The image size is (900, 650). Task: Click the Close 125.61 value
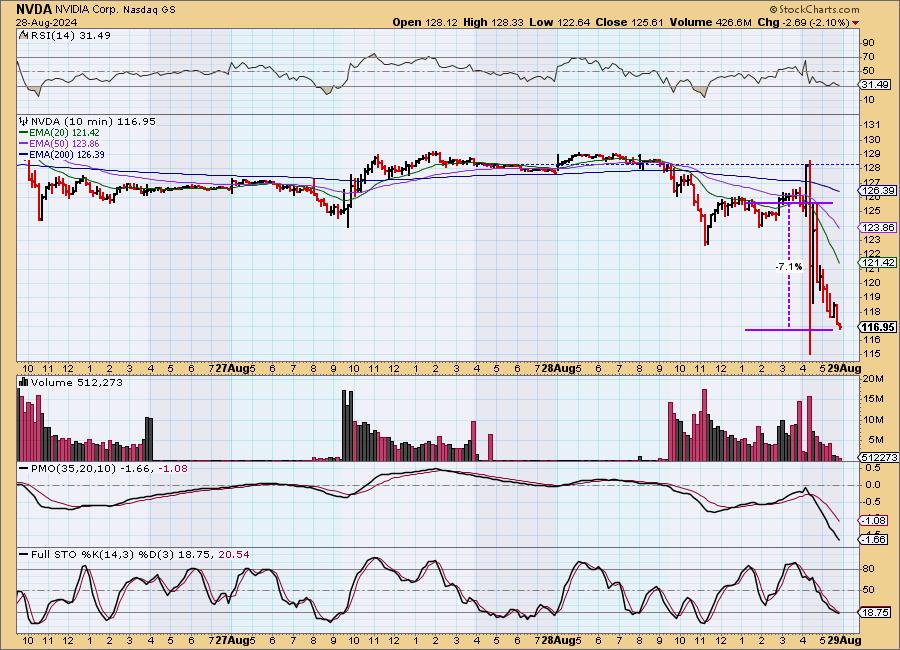pyautogui.click(x=629, y=22)
